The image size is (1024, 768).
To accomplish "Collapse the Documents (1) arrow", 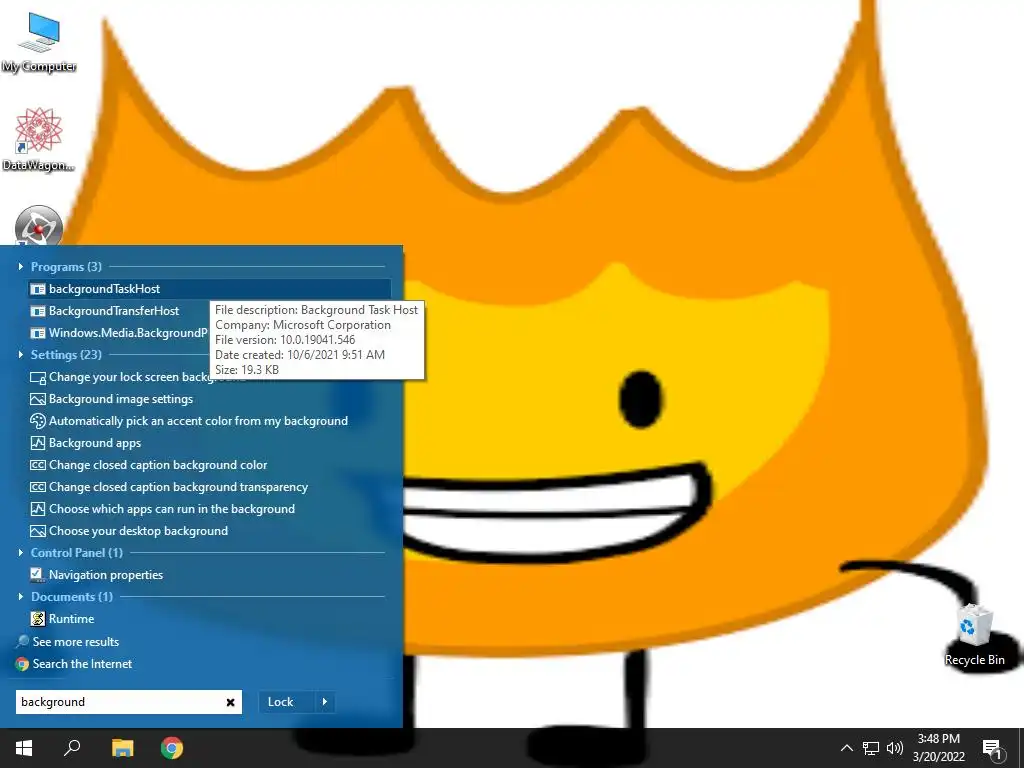I will point(20,596).
